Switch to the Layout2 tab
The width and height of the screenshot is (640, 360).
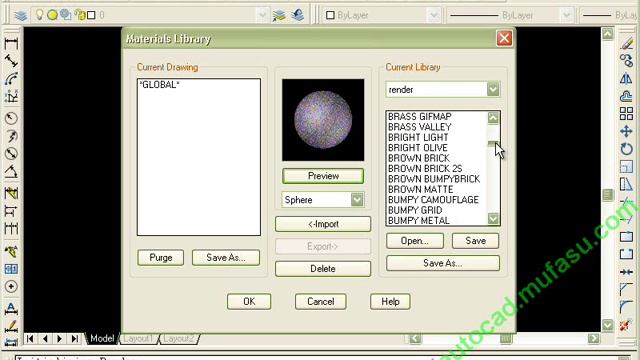[179, 338]
